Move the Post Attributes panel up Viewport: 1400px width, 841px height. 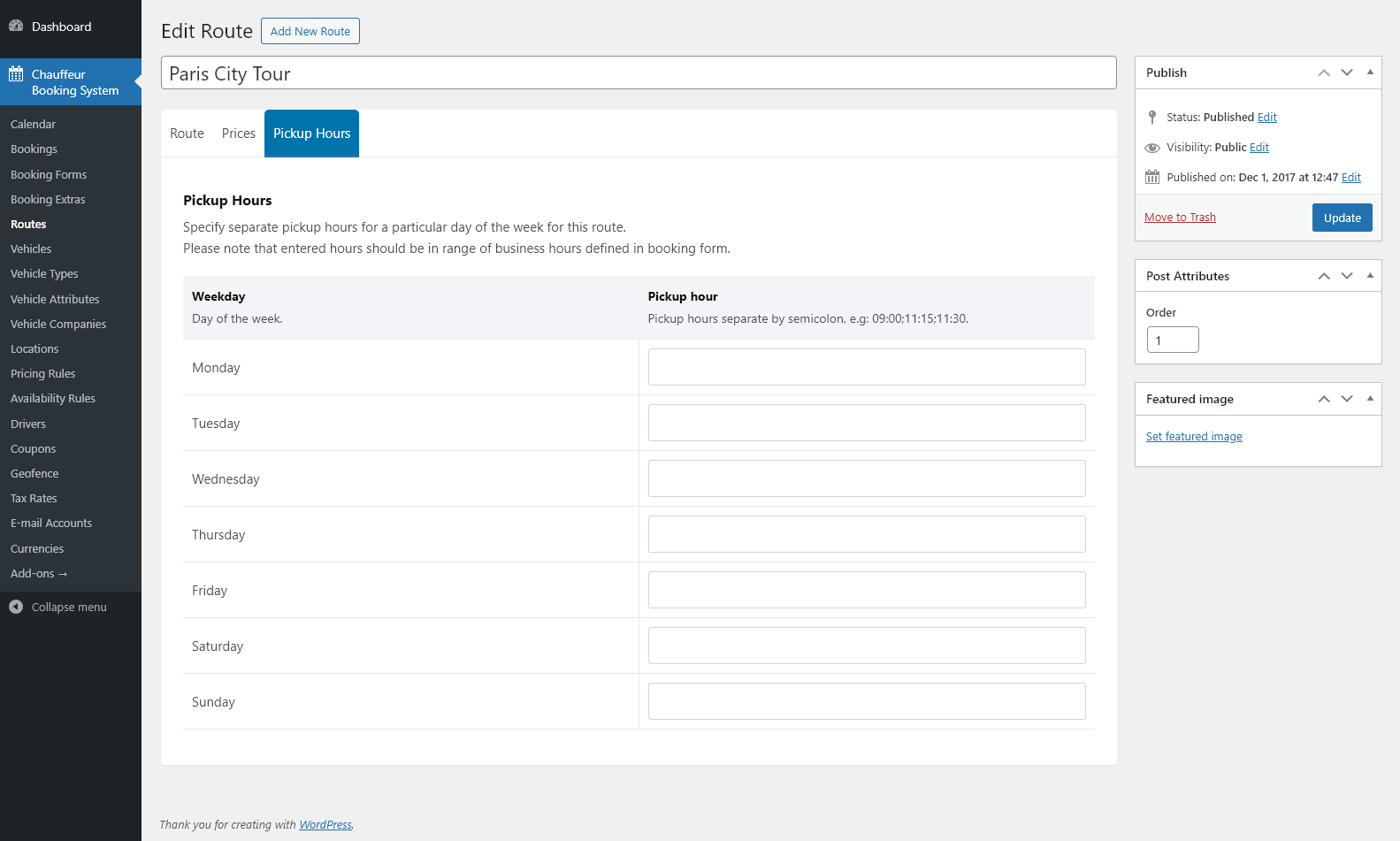click(1324, 276)
